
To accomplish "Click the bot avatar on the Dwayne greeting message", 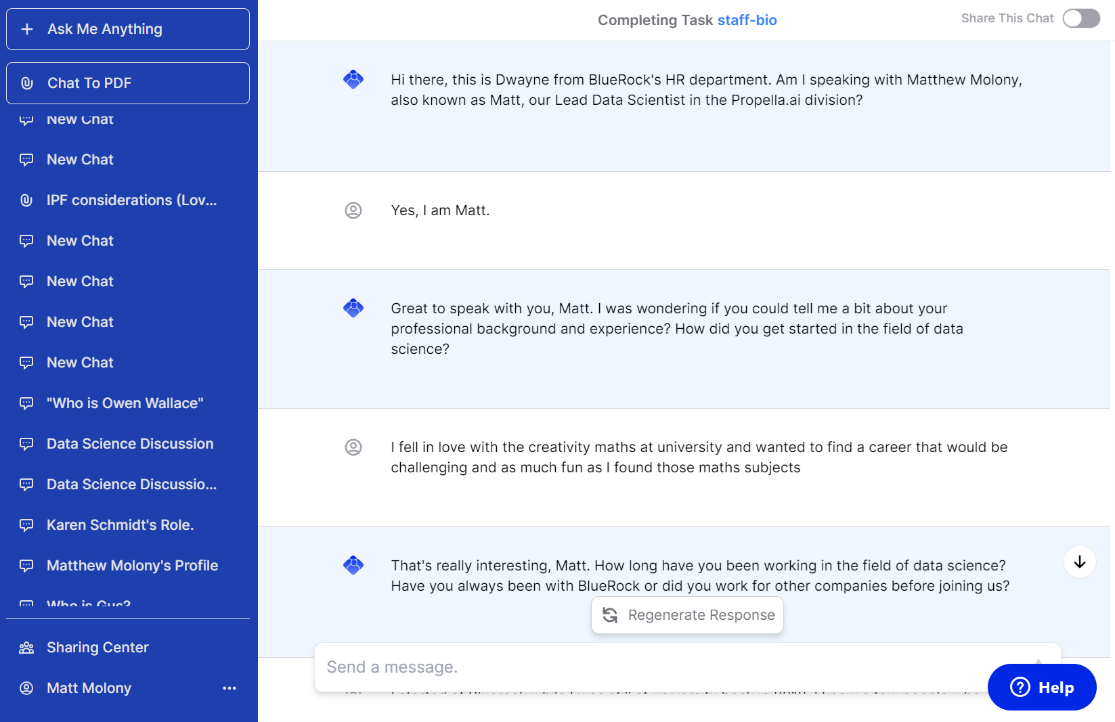I will 353,79.
